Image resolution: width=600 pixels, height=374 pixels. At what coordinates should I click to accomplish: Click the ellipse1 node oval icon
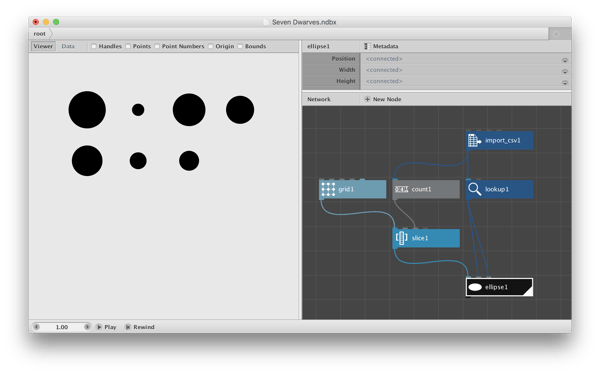[x=475, y=287]
